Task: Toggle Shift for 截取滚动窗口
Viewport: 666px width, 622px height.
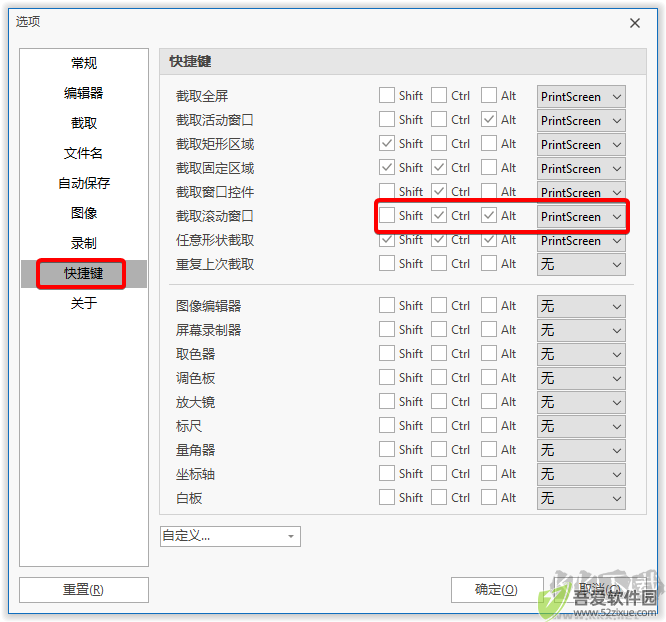Action: pyautogui.click(x=387, y=215)
